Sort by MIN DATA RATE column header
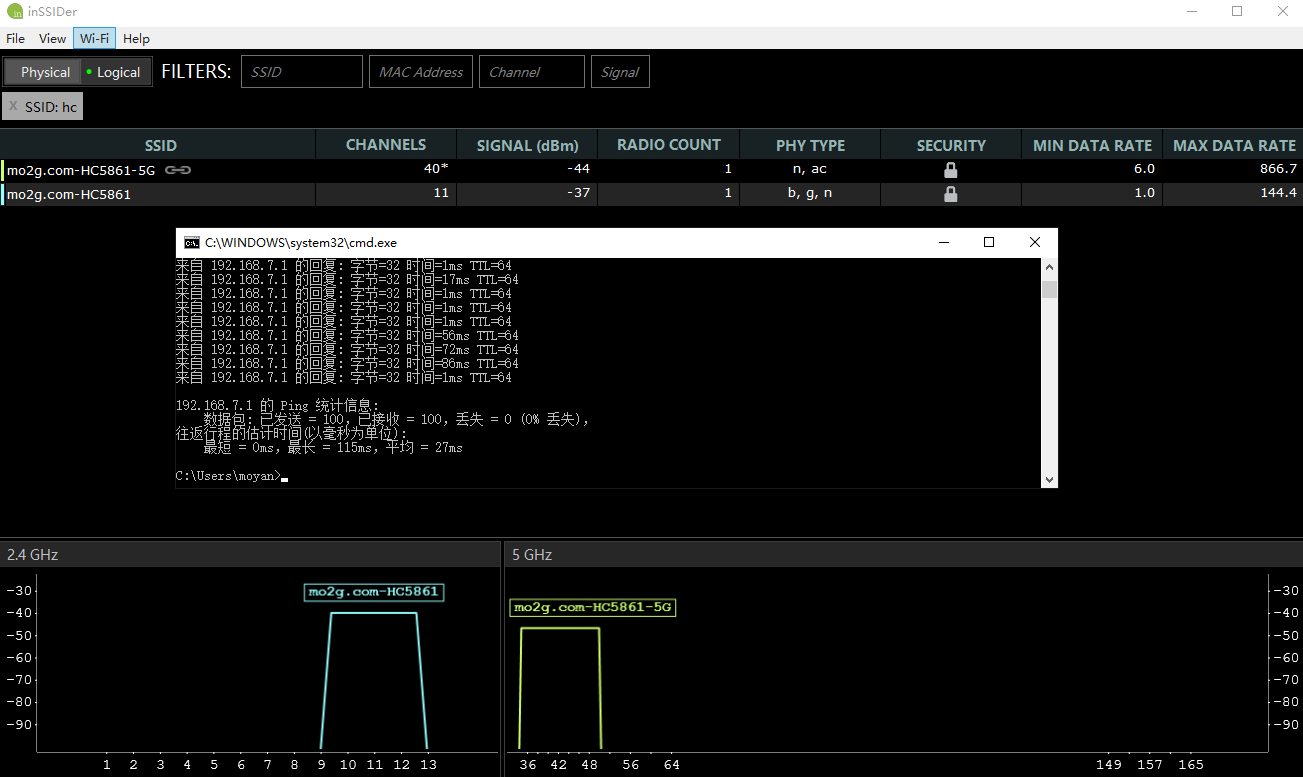Image resolution: width=1303 pixels, height=777 pixels. [1092, 145]
